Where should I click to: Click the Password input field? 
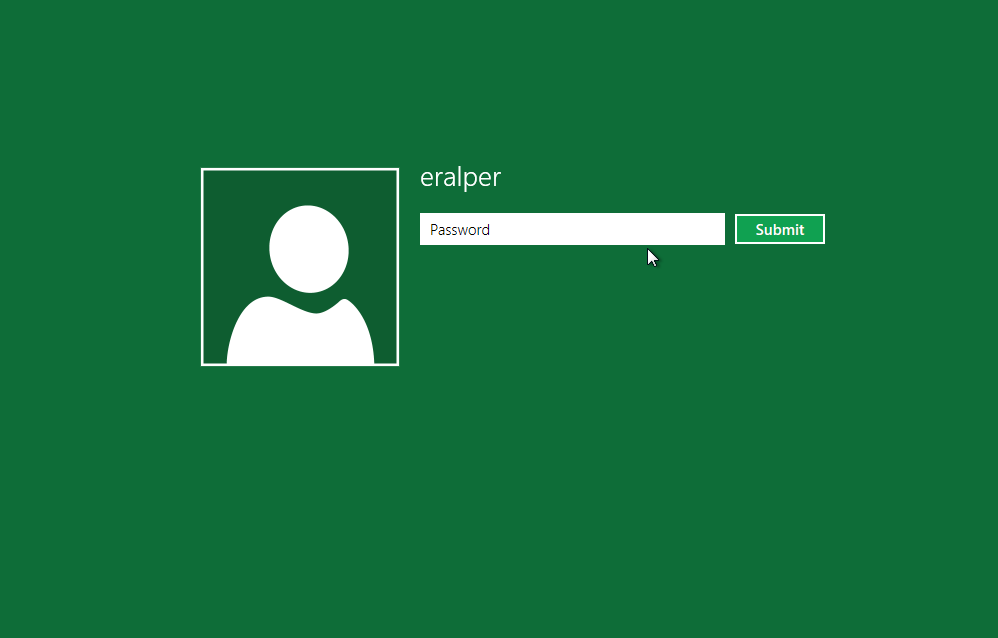572,229
